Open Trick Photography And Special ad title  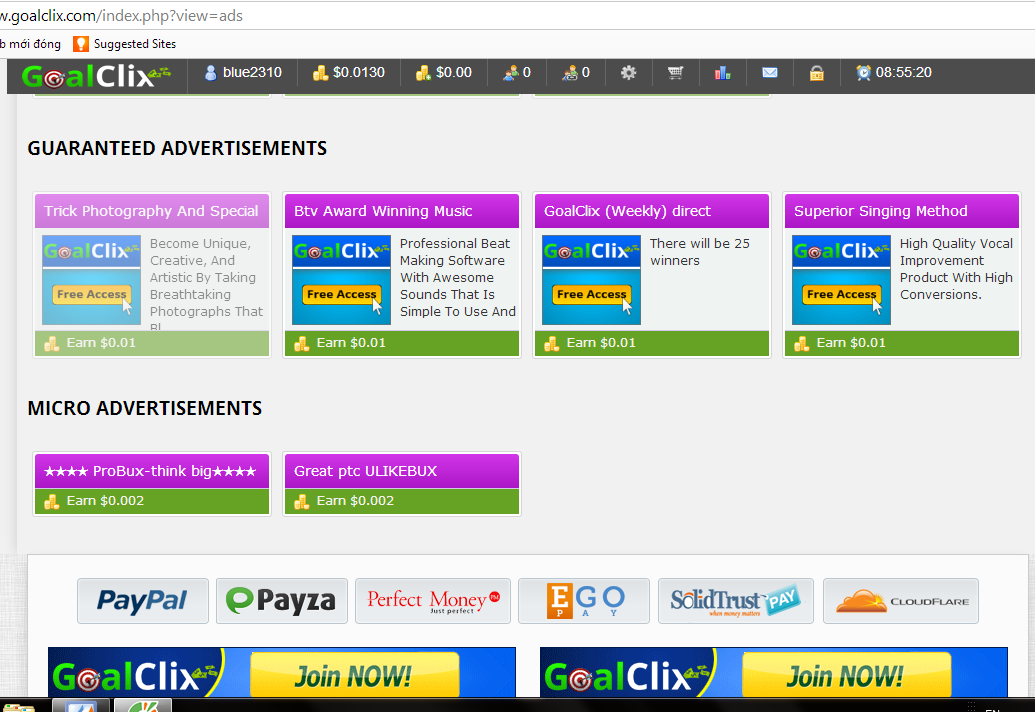(152, 211)
